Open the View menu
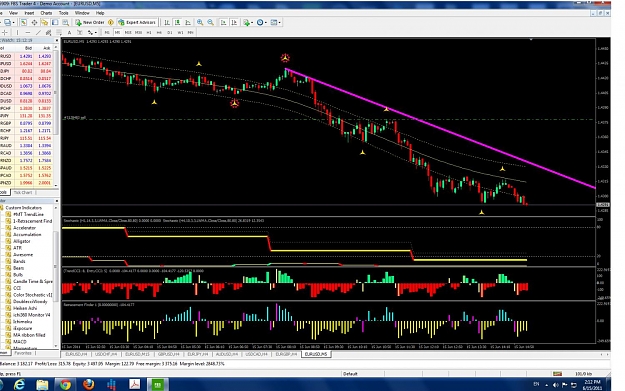Image resolution: width=625 pixels, height=391 pixels. click(x=13, y=13)
